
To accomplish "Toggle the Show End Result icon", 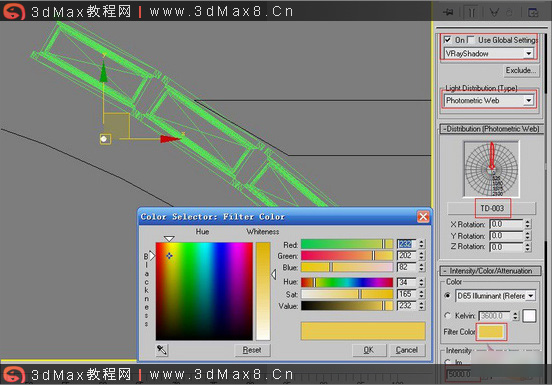I will [x=472, y=12].
